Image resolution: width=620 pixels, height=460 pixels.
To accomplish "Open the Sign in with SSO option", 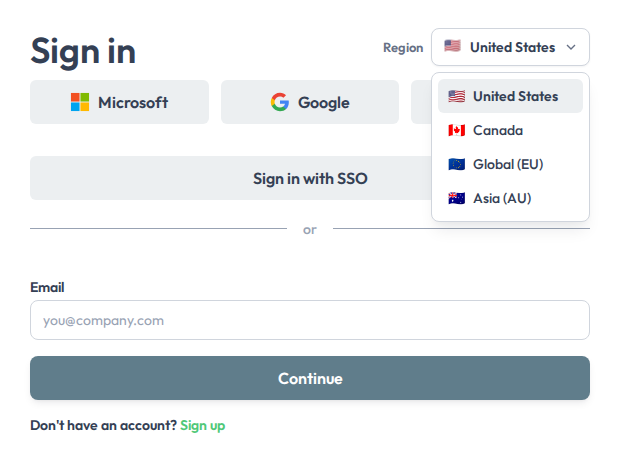I will 231,178.
